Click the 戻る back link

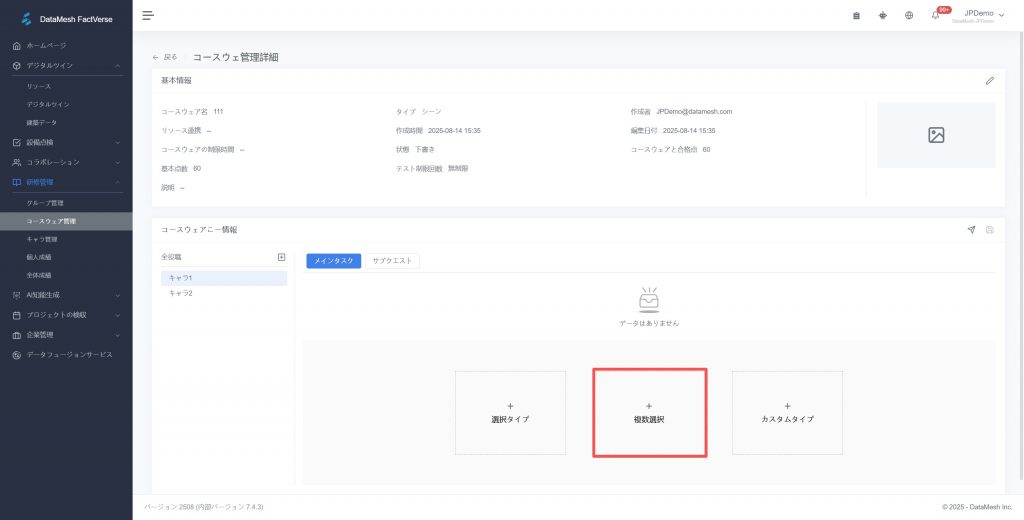point(164,57)
